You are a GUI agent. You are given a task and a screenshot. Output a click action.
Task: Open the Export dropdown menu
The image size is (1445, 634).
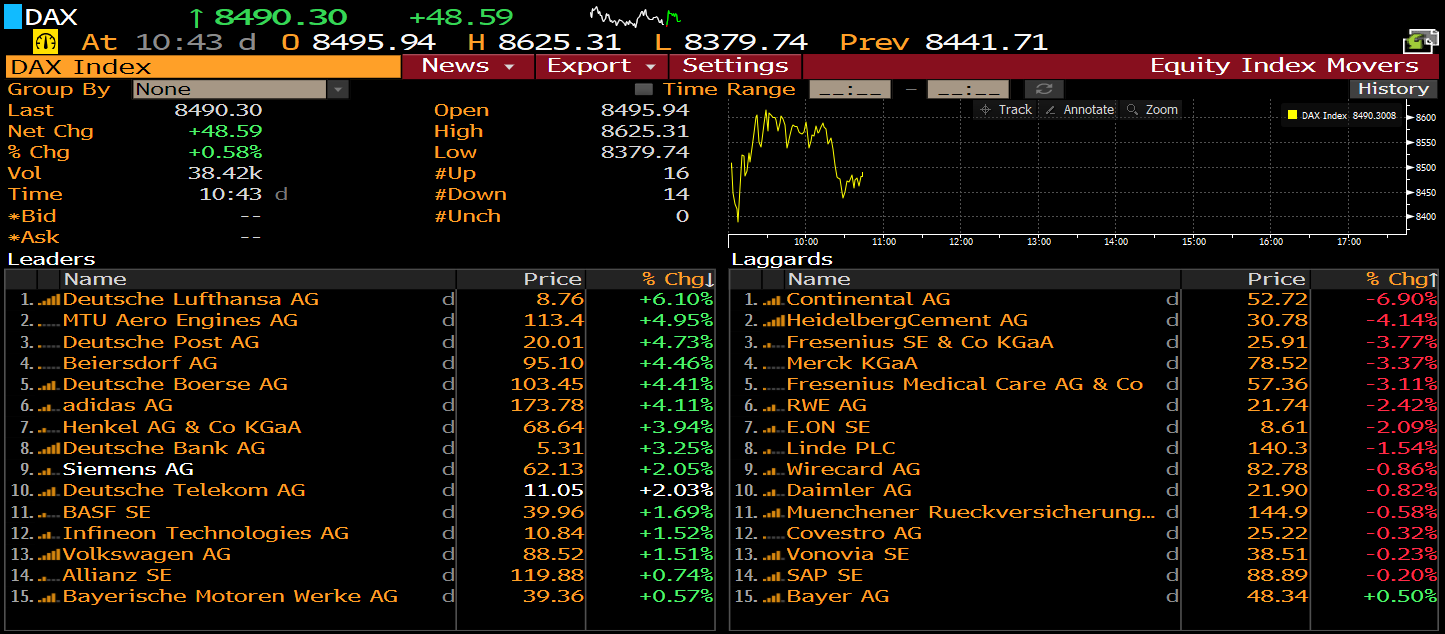tap(601, 66)
